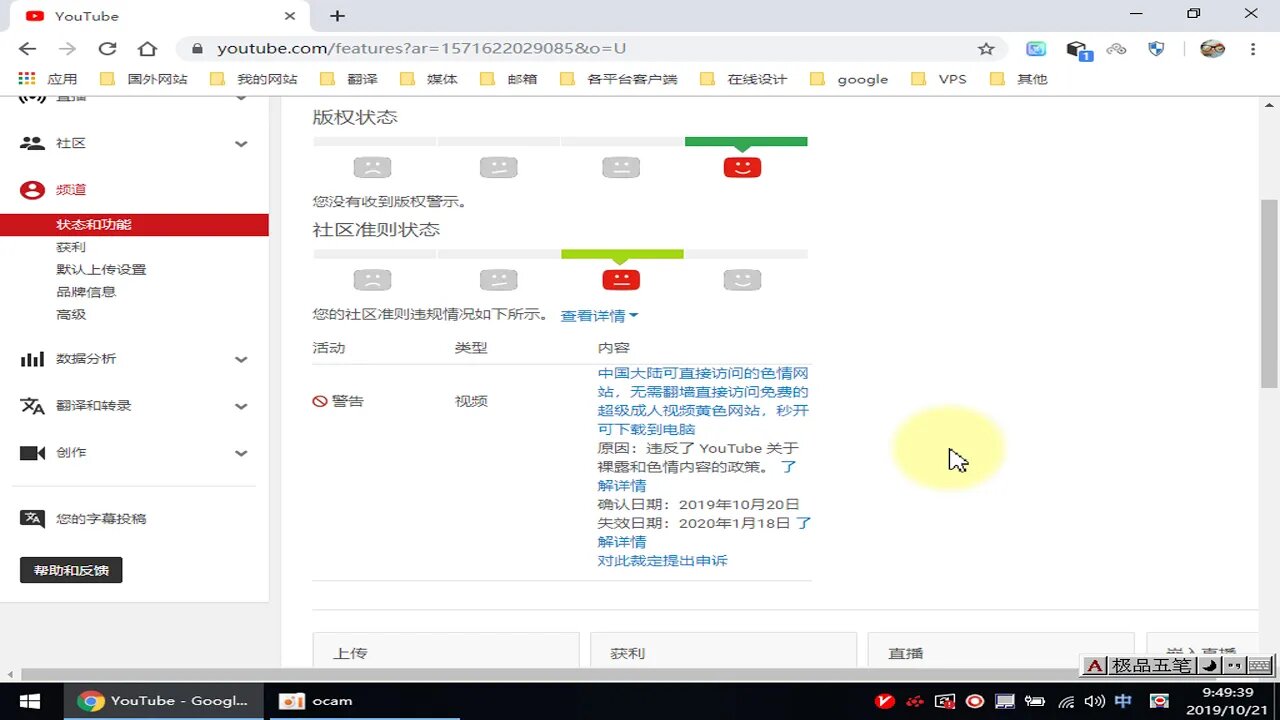This screenshot has width=1280, height=720.
Task: Reload the YouTube page
Action: tap(107, 48)
